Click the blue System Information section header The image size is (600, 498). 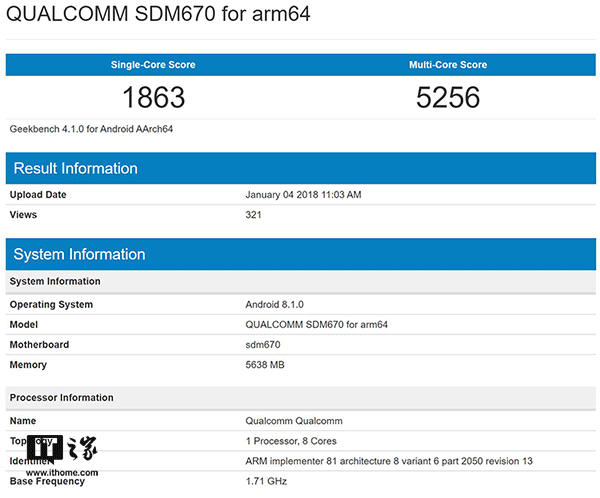79,254
